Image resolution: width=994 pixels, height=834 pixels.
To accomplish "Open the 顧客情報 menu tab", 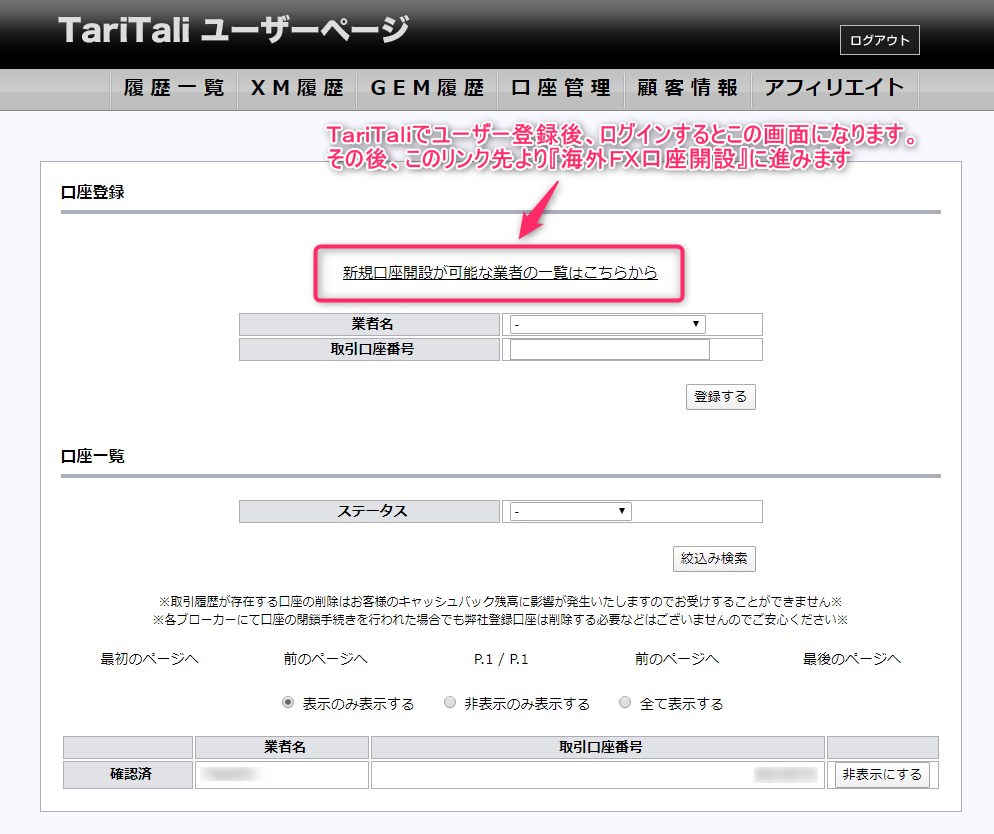I will [x=688, y=88].
